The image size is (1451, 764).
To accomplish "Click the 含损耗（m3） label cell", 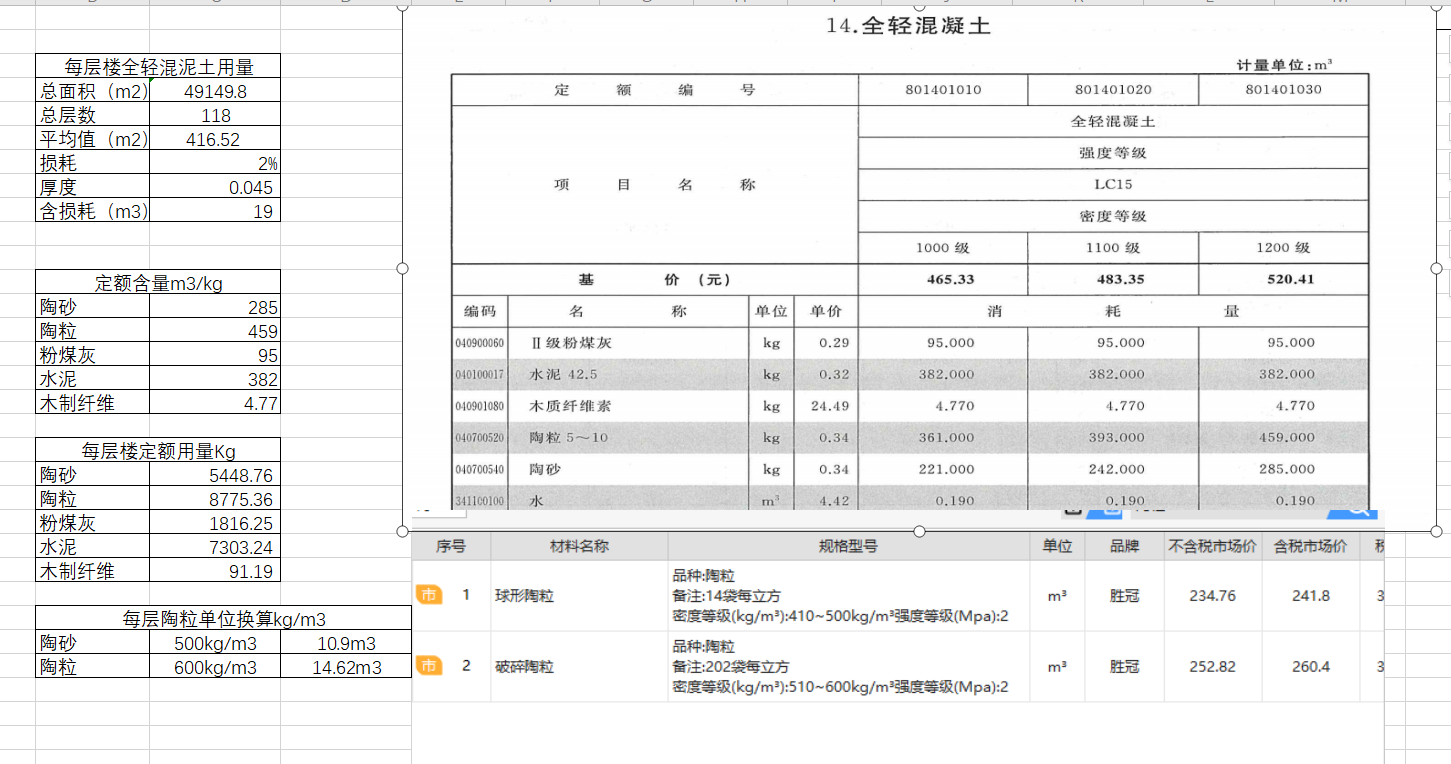I will [93, 211].
